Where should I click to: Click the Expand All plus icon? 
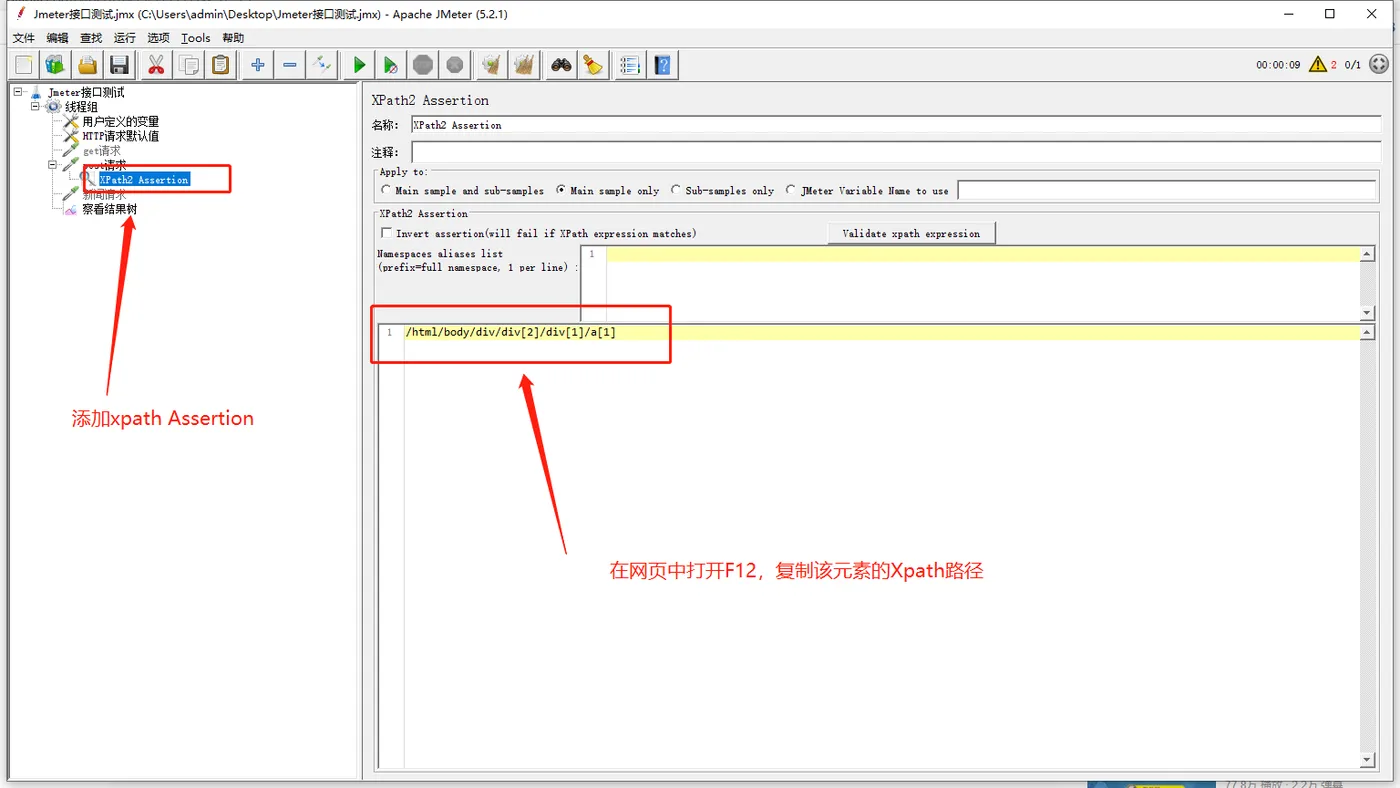(258, 65)
